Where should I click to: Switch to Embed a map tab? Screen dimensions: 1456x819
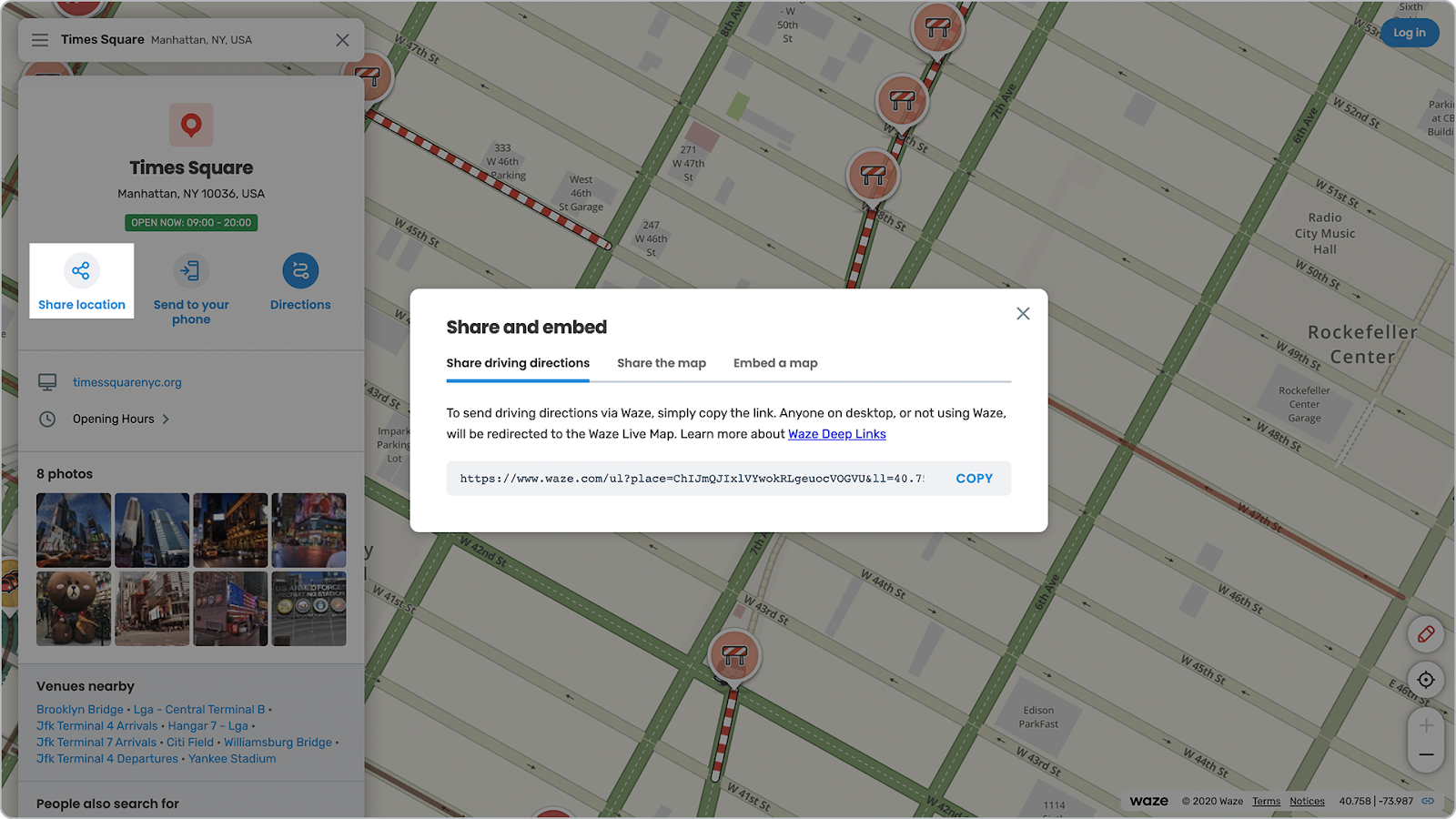coord(775,363)
